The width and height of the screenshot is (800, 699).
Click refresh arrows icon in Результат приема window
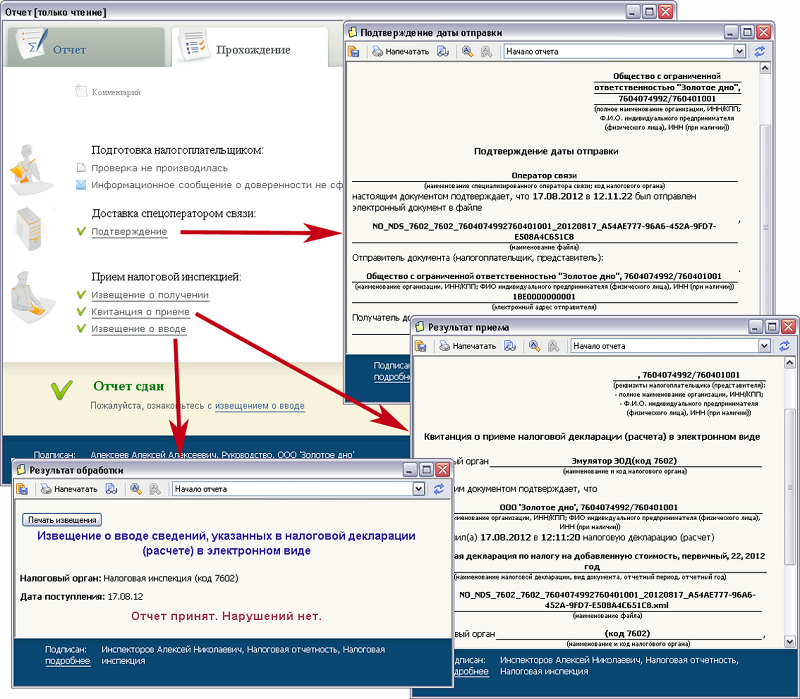tap(784, 346)
